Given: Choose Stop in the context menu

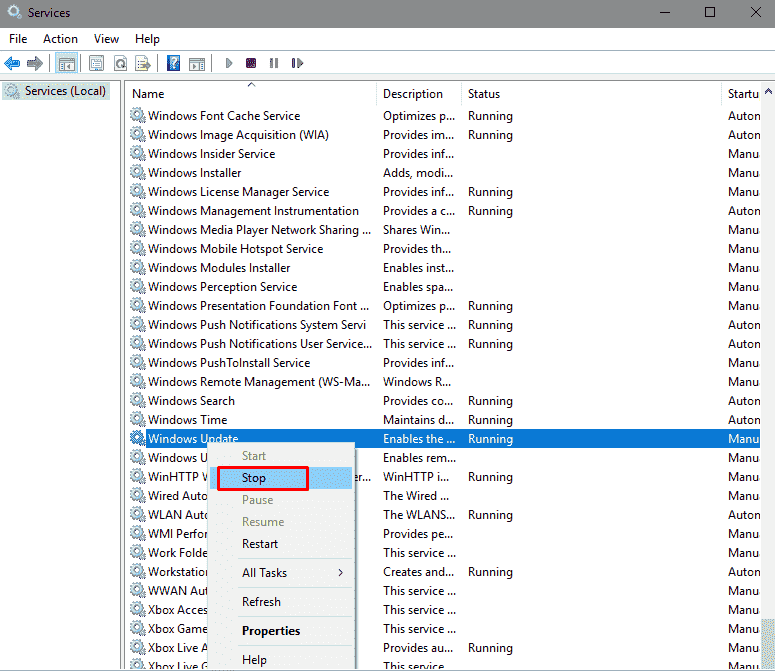Looking at the screenshot, I should click(x=281, y=478).
